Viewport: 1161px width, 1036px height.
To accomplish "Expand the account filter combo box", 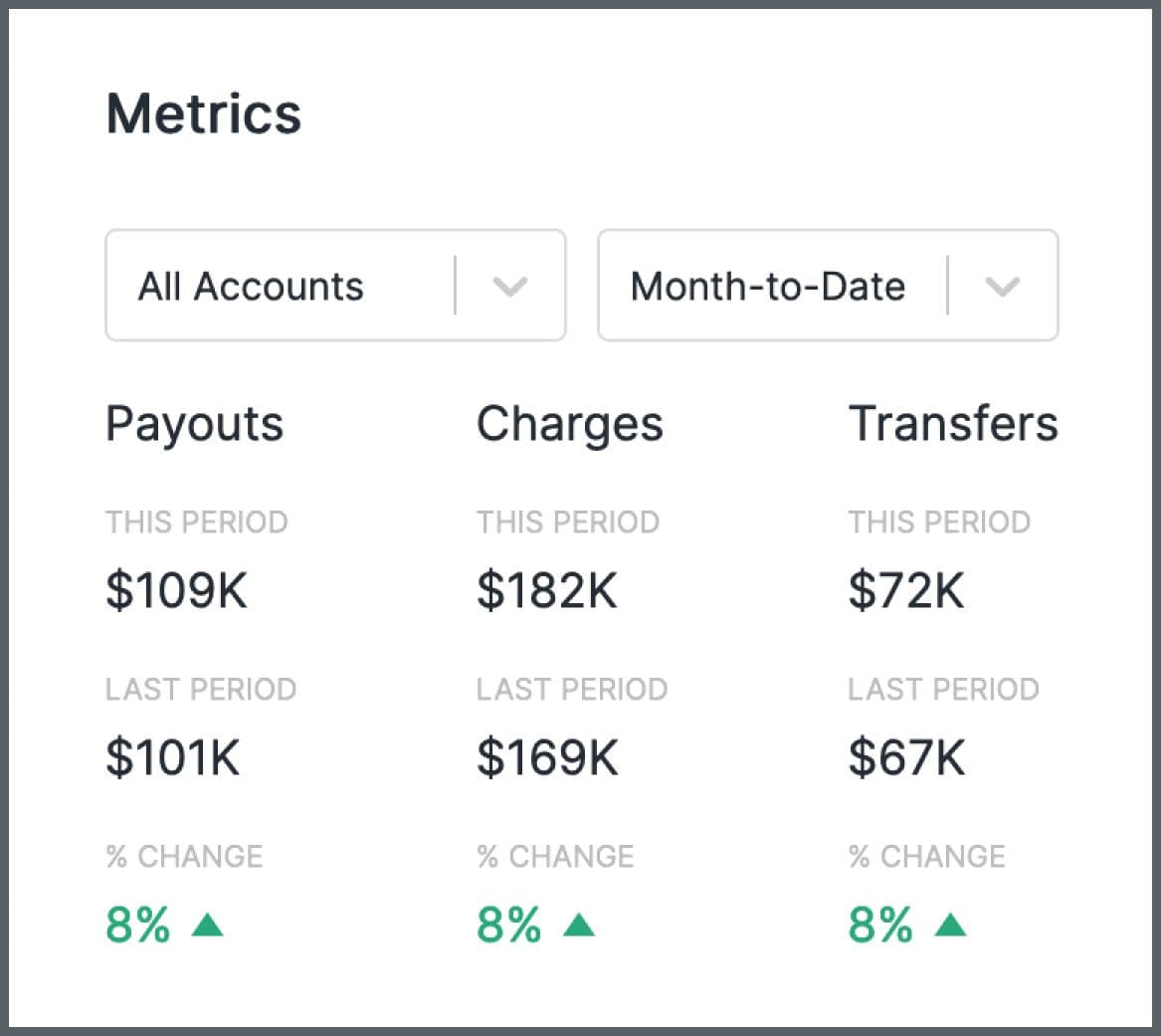I will pyautogui.click(x=334, y=286).
